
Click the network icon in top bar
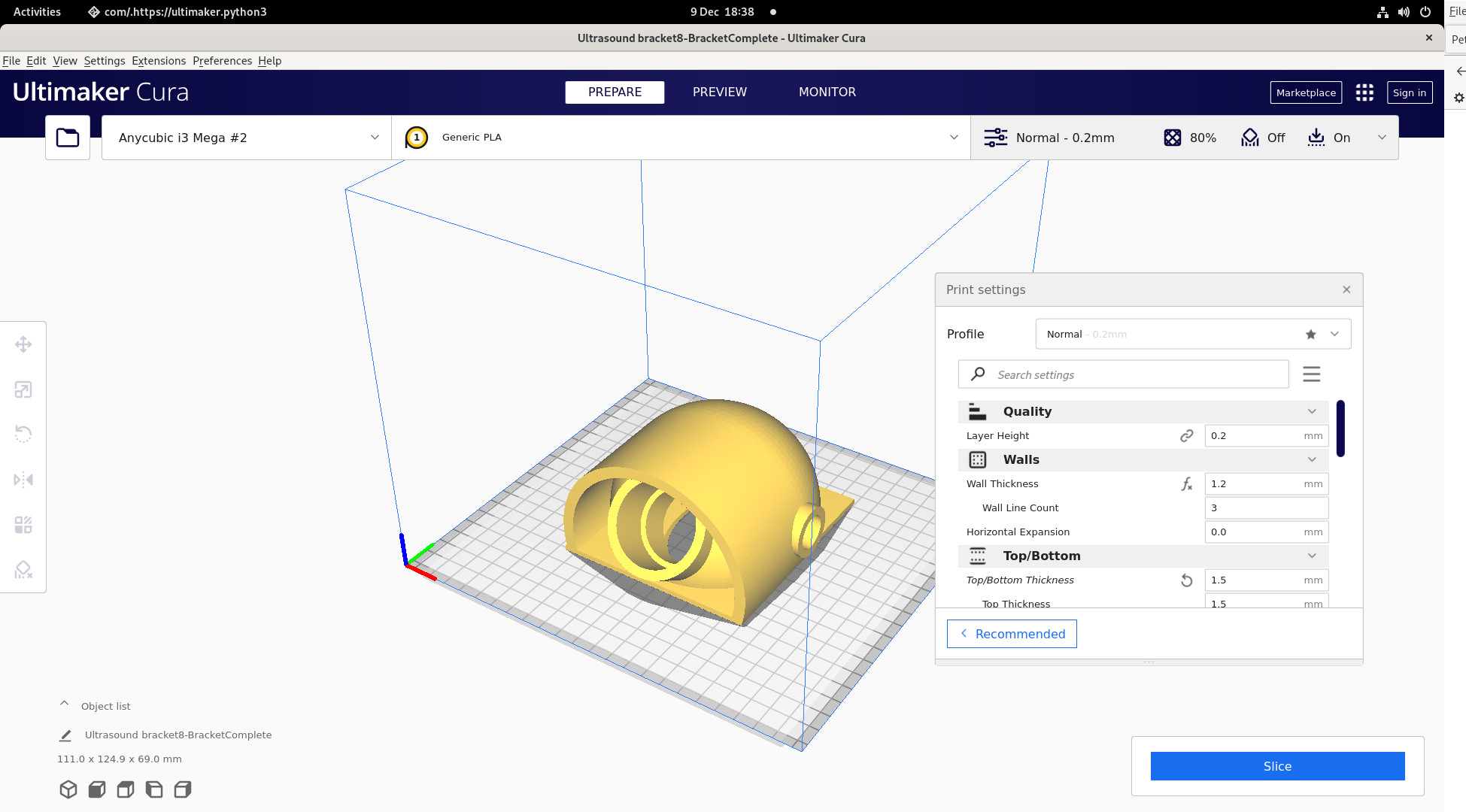pos(1383,12)
